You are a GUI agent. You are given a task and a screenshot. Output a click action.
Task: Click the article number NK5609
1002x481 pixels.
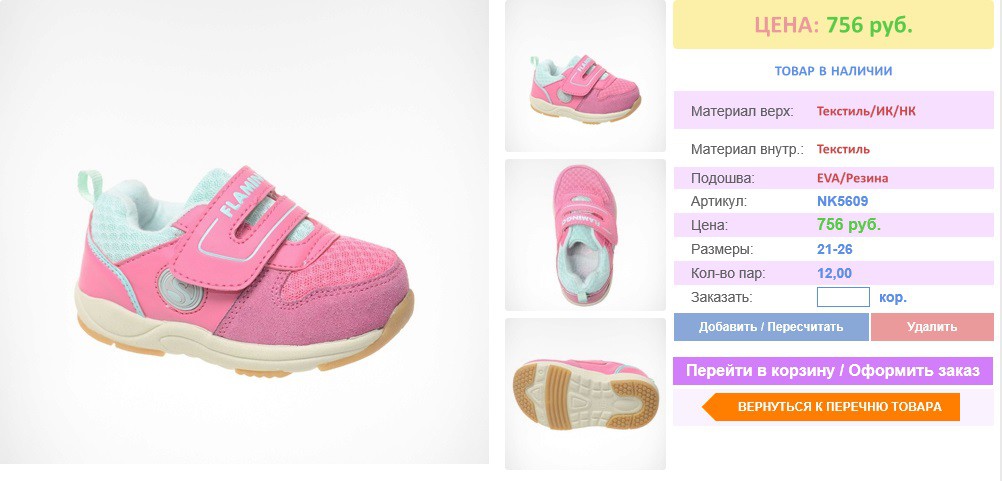pyautogui.click(x=842, y=202)
